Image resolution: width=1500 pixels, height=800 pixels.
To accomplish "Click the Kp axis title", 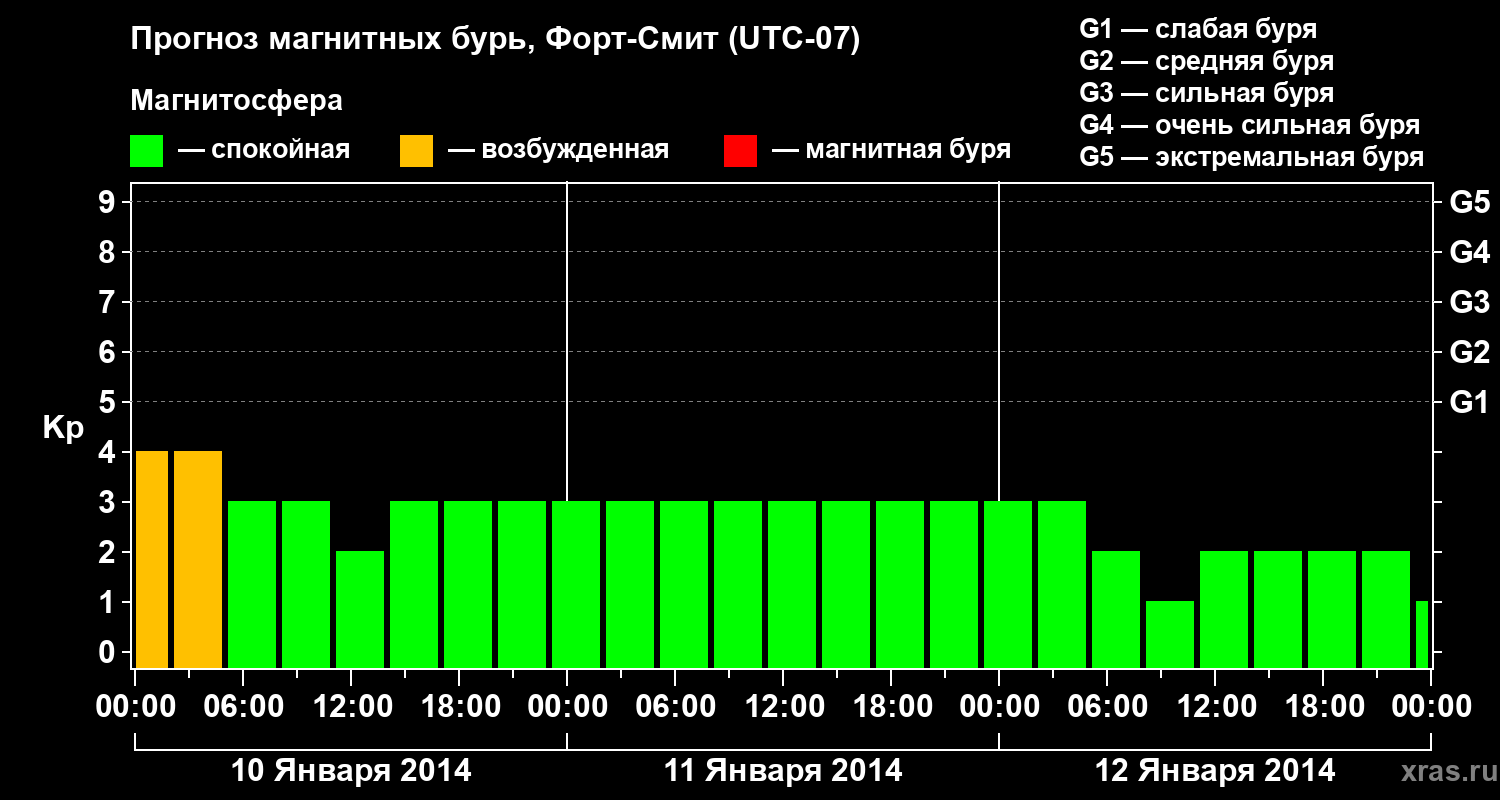I will click(63, 428).
